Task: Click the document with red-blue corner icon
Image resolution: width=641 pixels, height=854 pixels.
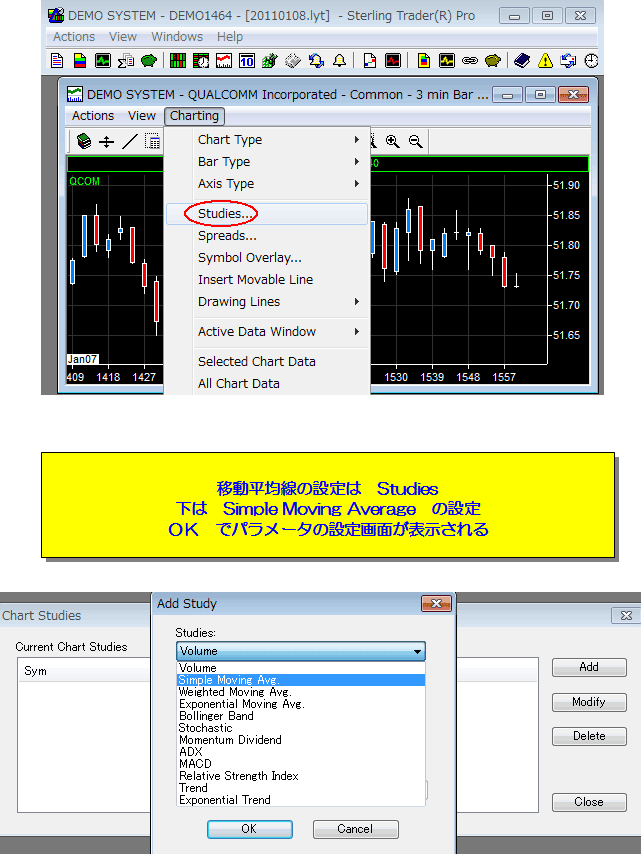Action: coord(370,60)
